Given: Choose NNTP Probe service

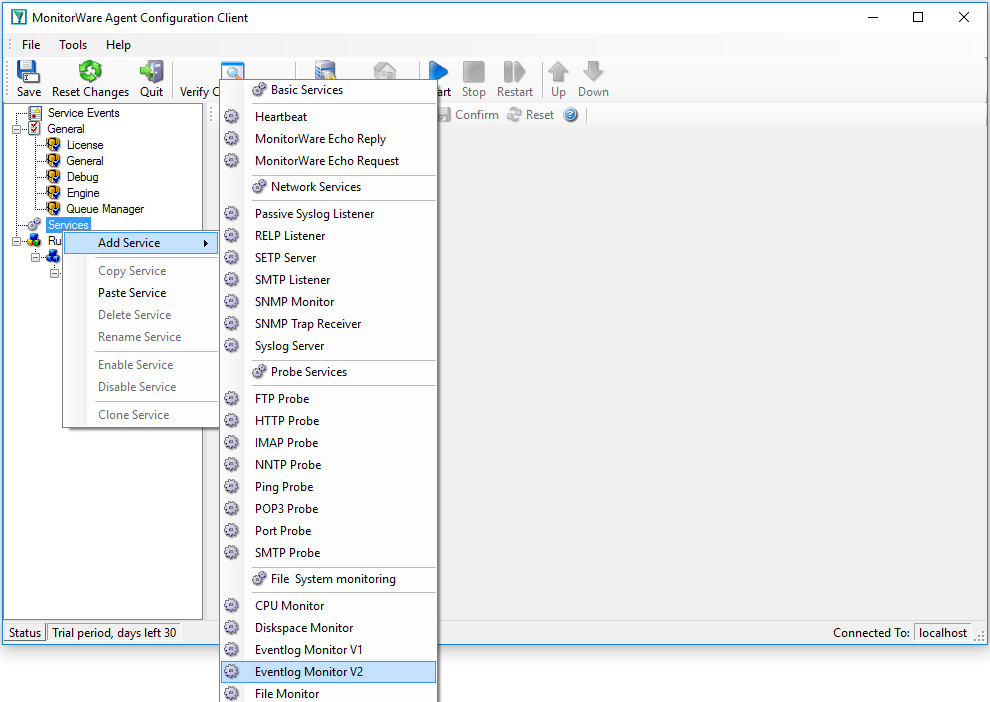Looking at the screenshot, I should coord(328,465).
